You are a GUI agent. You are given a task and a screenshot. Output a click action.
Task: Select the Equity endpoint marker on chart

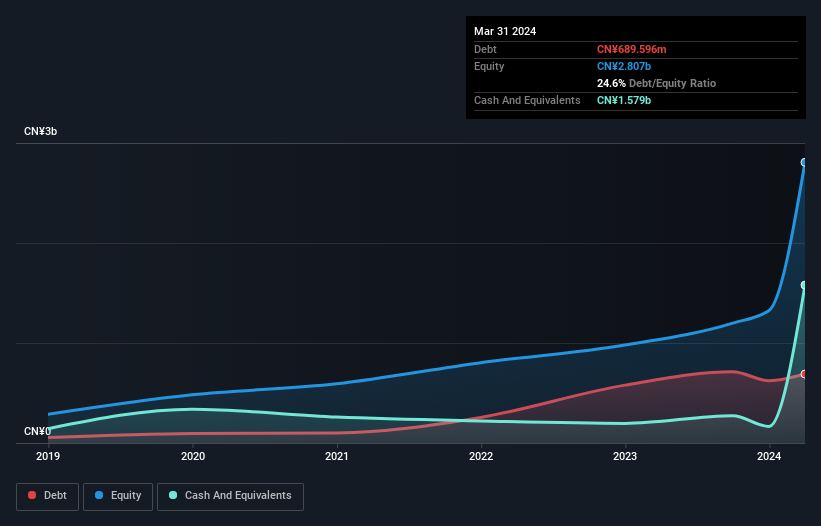pyautogui.click(x=804, y=163)
